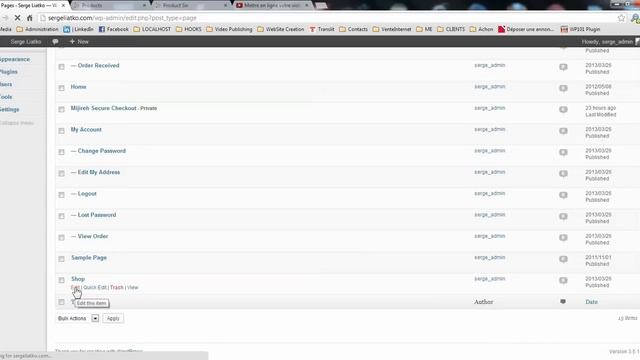Open the browser home page button

[29, 18]
